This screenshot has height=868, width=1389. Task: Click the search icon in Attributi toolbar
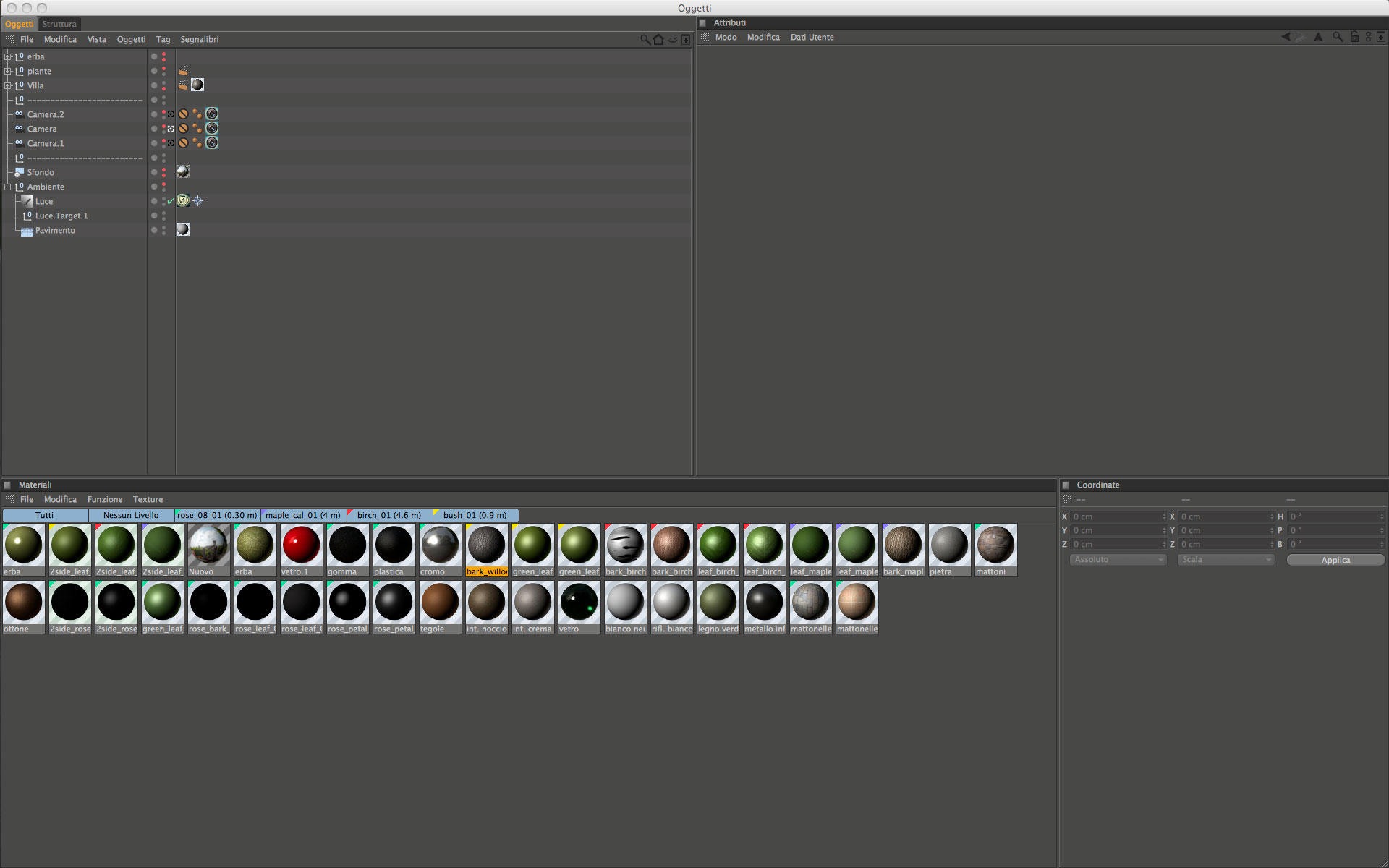tap(1338, 37)
